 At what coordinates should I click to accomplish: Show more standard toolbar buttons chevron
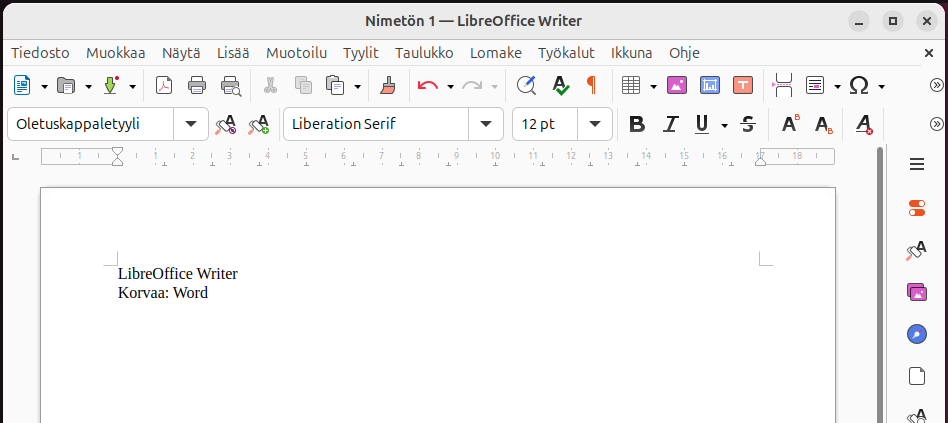point(936,85)
